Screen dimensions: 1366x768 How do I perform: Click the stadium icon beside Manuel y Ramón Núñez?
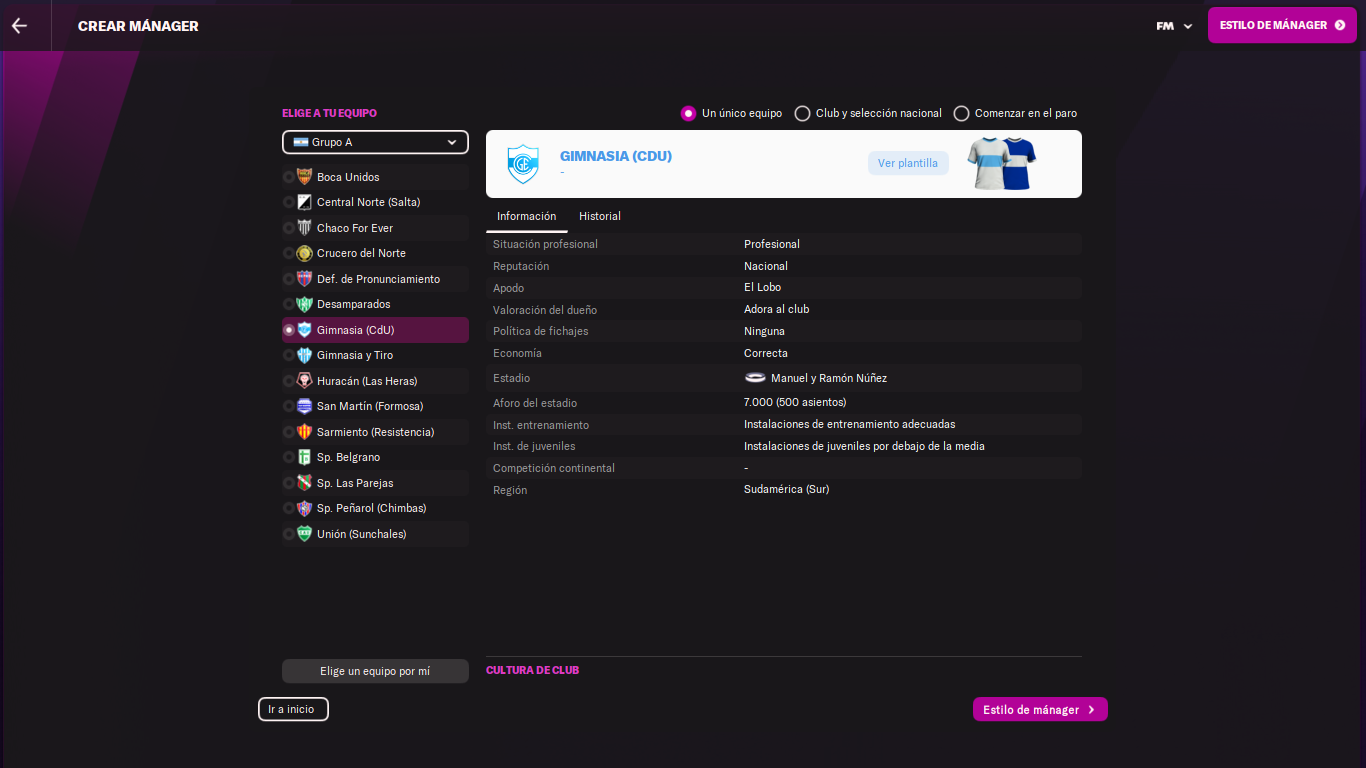[x=755, y=378]
